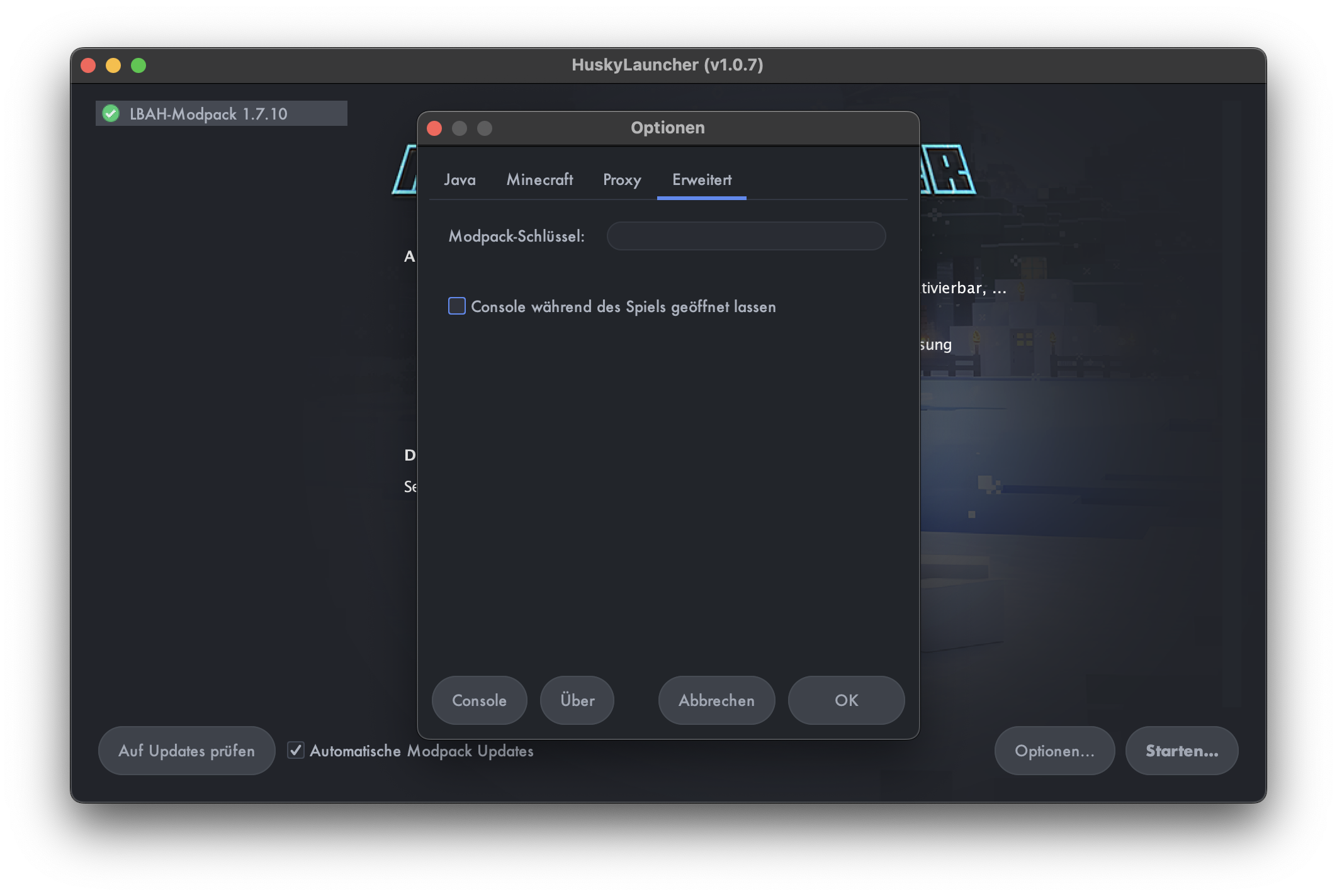The height and width of the screenshot is (896, 1337).
Task: Open the Minecraft tab
Action: click(539, 180)
